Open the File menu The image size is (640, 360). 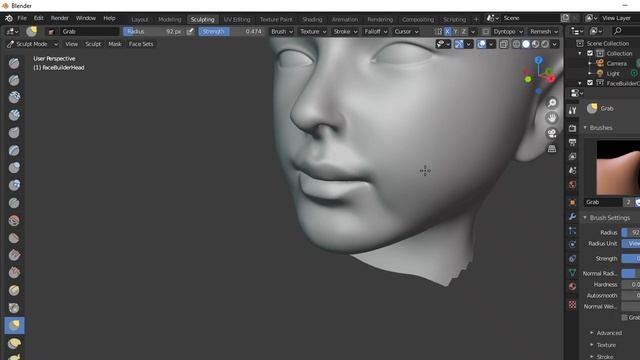pyautogui.click(x=22, y=18)
